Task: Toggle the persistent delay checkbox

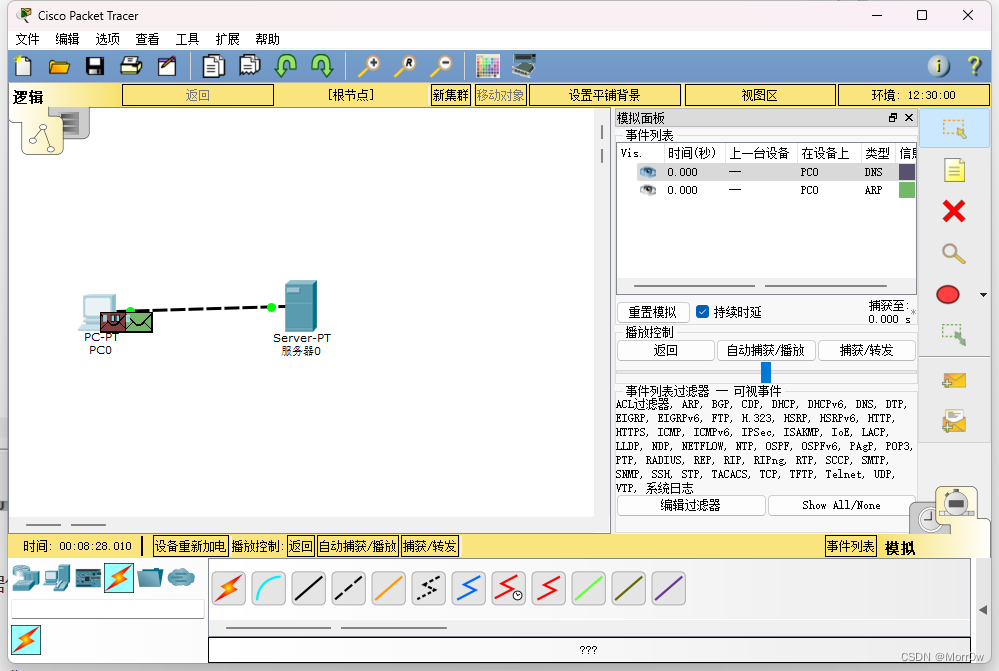Action: (x=702, y=312)
